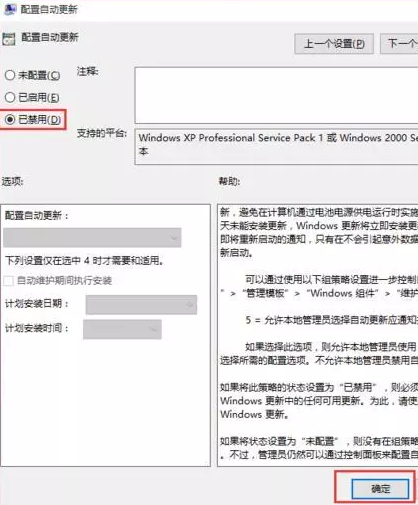The image size is (418, 505).
Task: Click the policy setting icon beside 配置自动更新 heading
Action: pyautogui.click(x=9, y=39)
